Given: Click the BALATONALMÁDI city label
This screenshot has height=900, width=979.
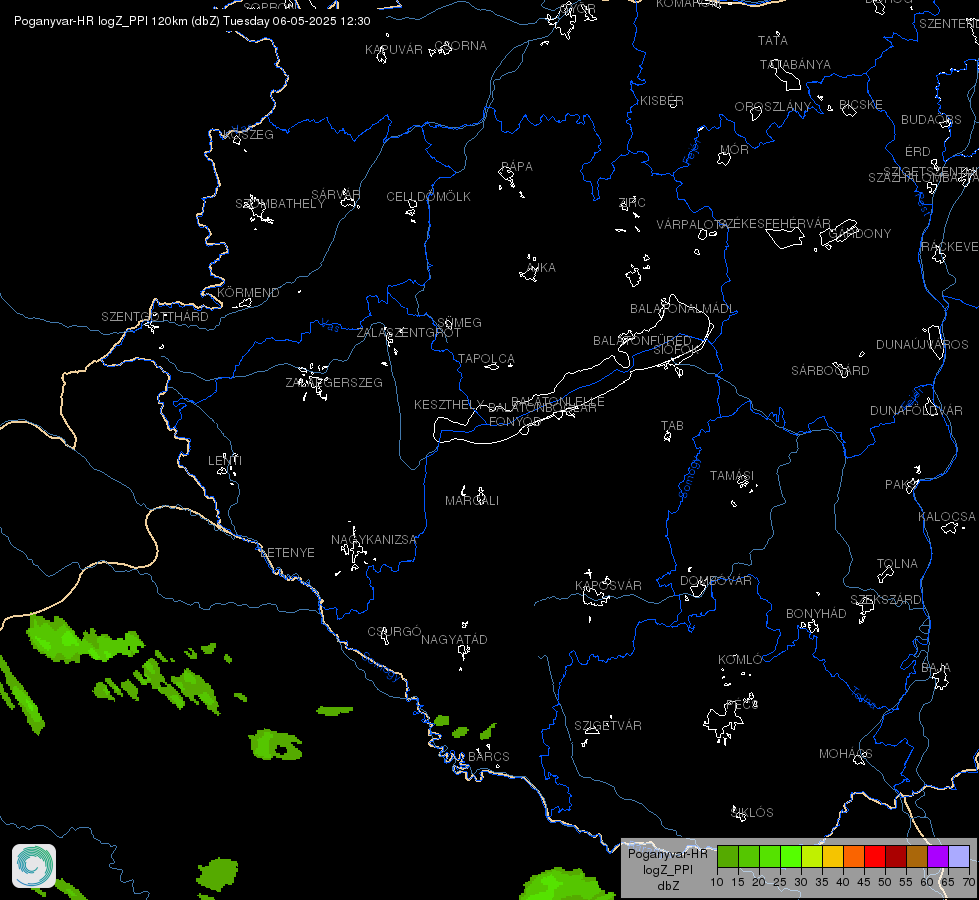Looking at the screenshot, I should coord(682,309).
